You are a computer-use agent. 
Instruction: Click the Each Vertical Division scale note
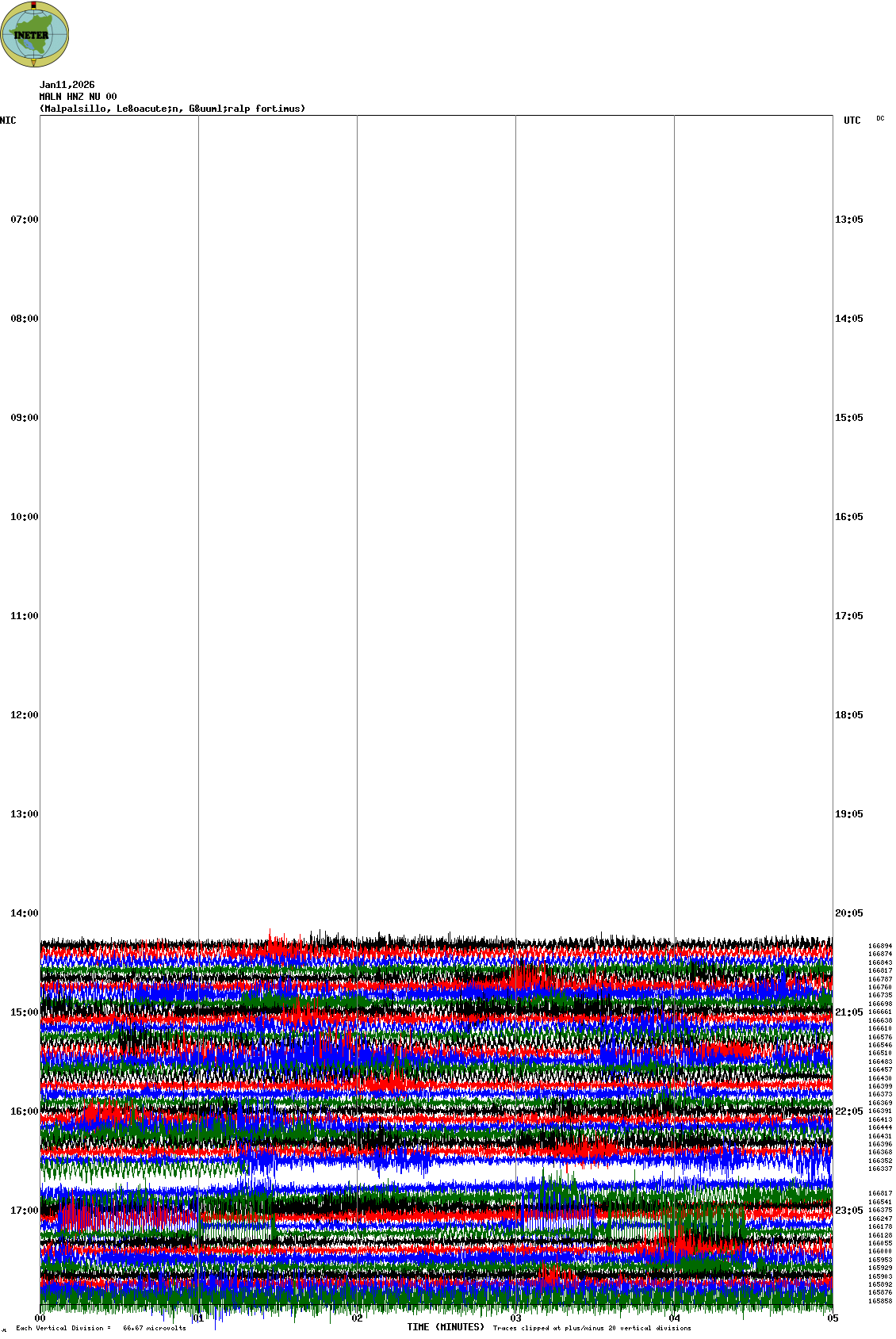click(101, 1328)
